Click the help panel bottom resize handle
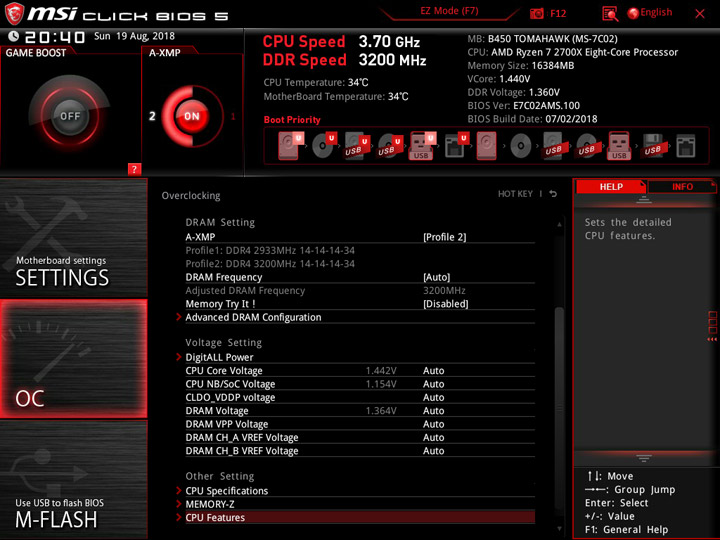The image size is (720, 540). (644, 458)
